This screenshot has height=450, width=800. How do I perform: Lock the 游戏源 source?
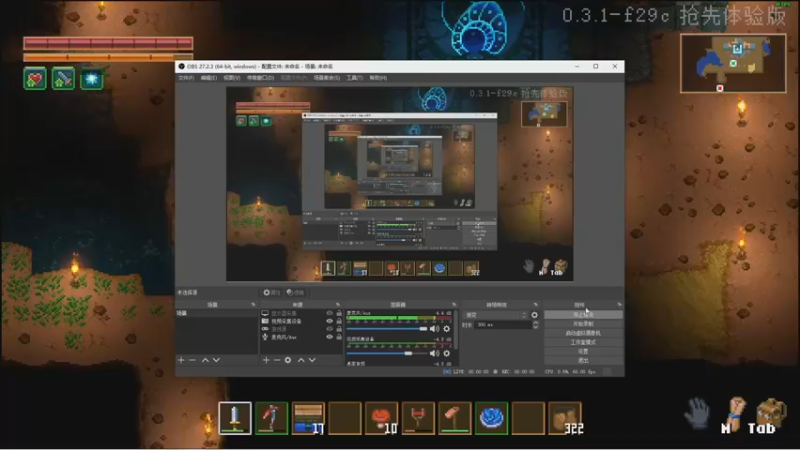tap(339, 329)
